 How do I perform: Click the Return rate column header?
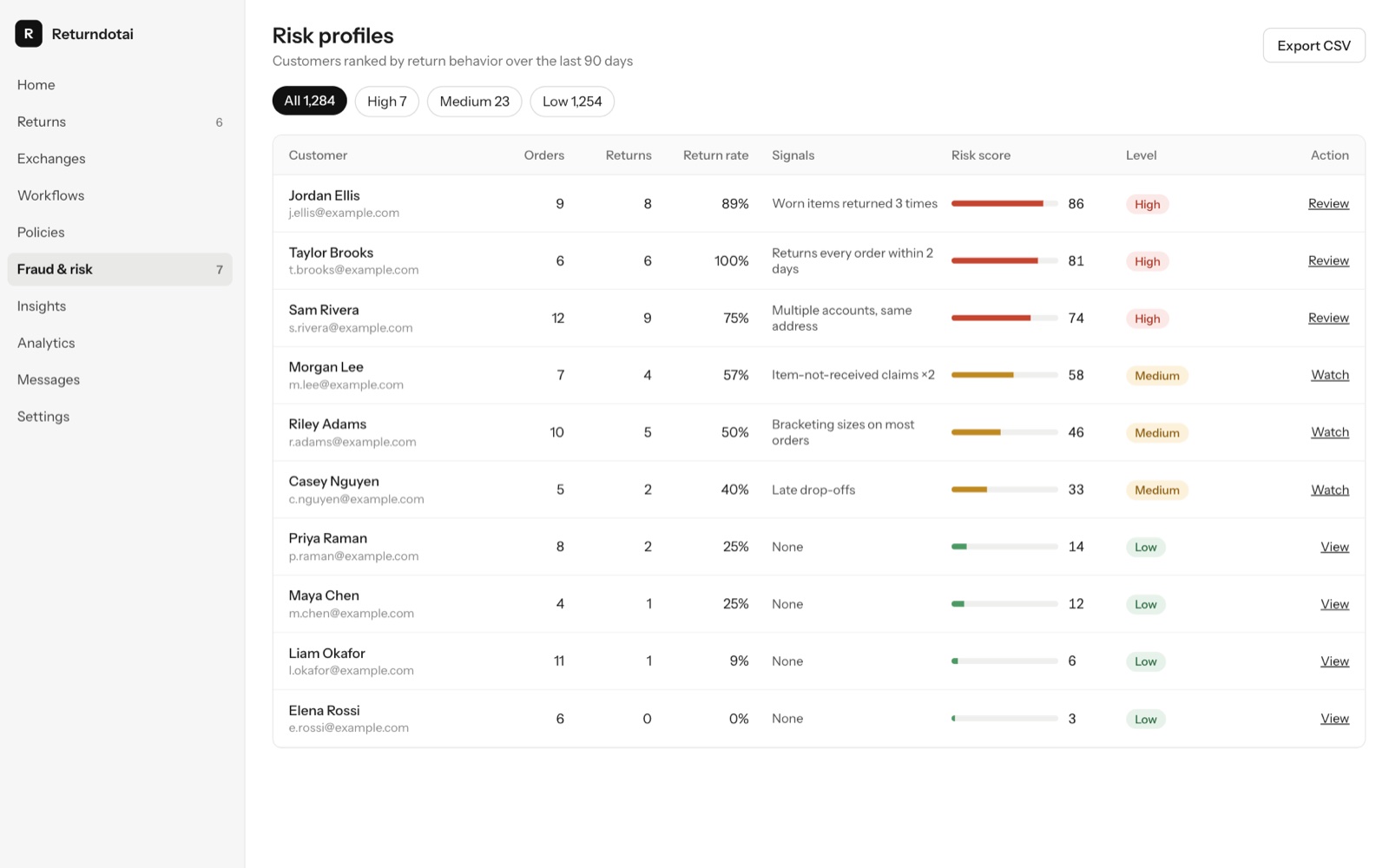click(715, 155)
